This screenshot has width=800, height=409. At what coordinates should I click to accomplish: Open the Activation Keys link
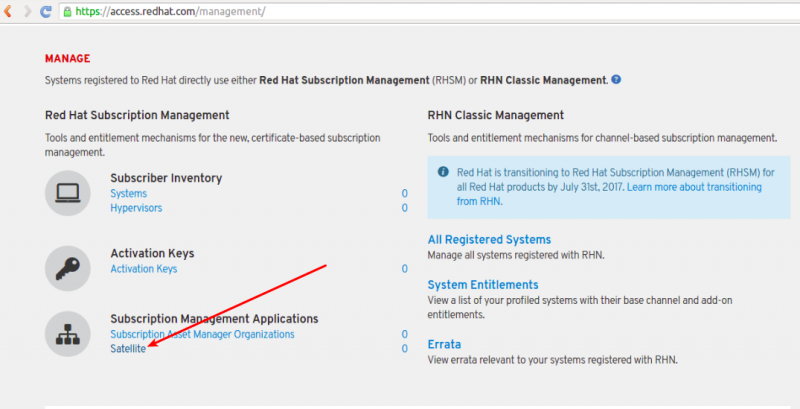(144, 269)
